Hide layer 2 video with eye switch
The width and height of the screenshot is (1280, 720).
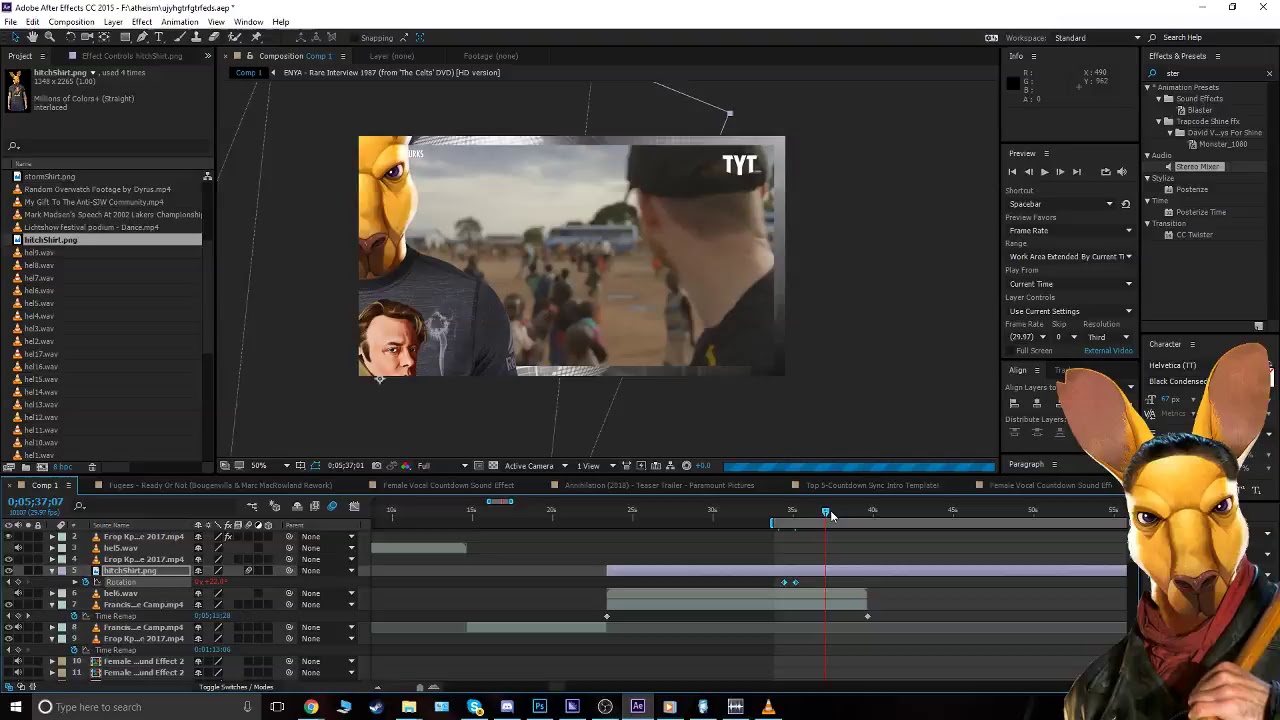pos(9,537)
